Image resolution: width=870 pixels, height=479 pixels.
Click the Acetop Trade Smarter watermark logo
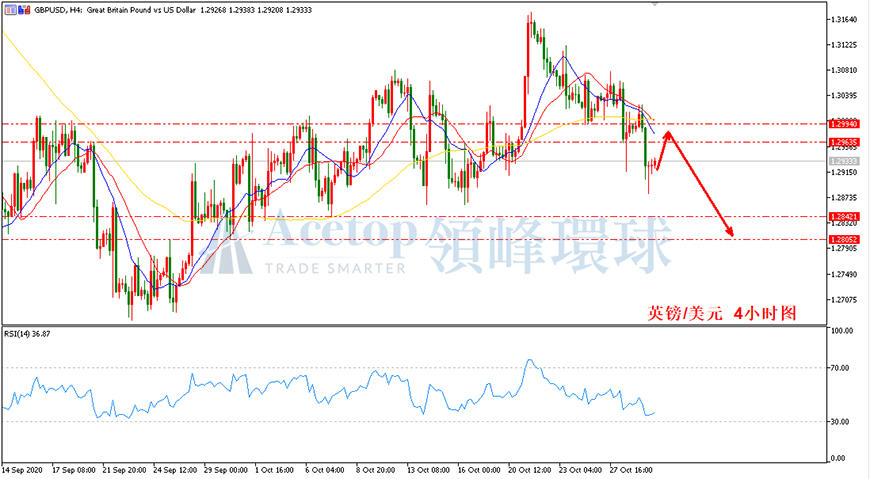point(436,244)
